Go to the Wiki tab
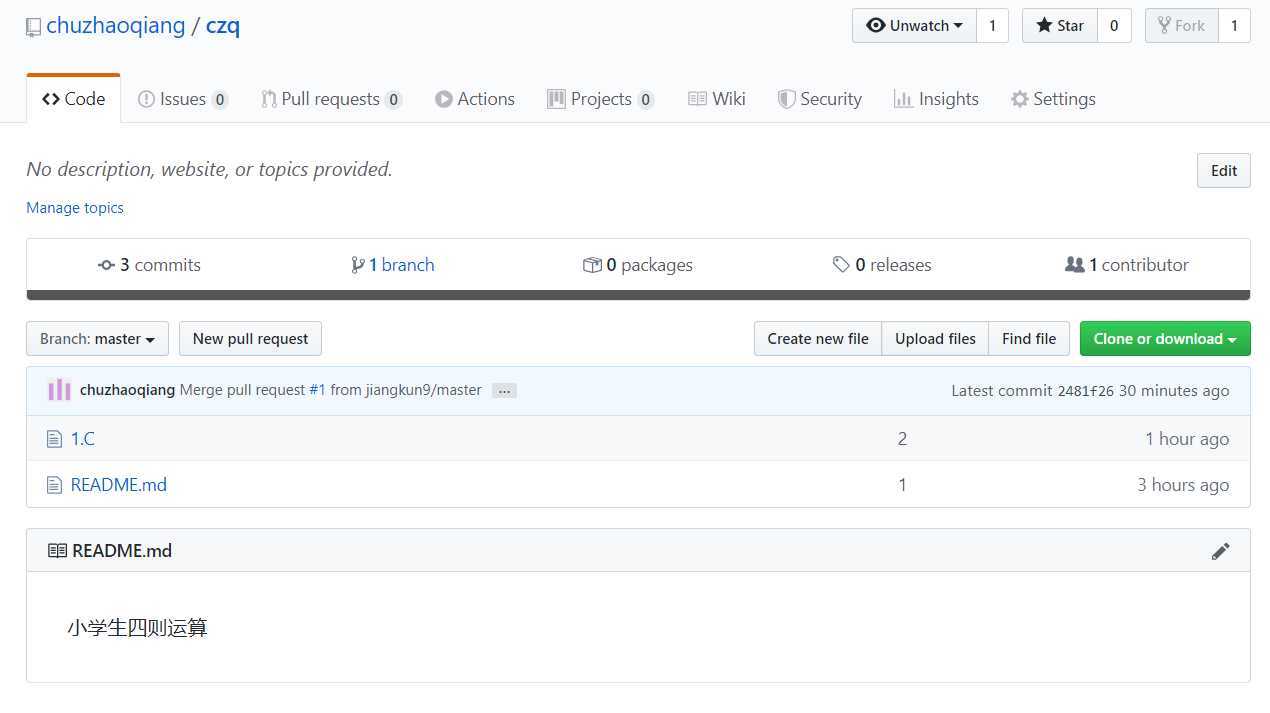The image size is (1270, 713). (x=717, y=99)
